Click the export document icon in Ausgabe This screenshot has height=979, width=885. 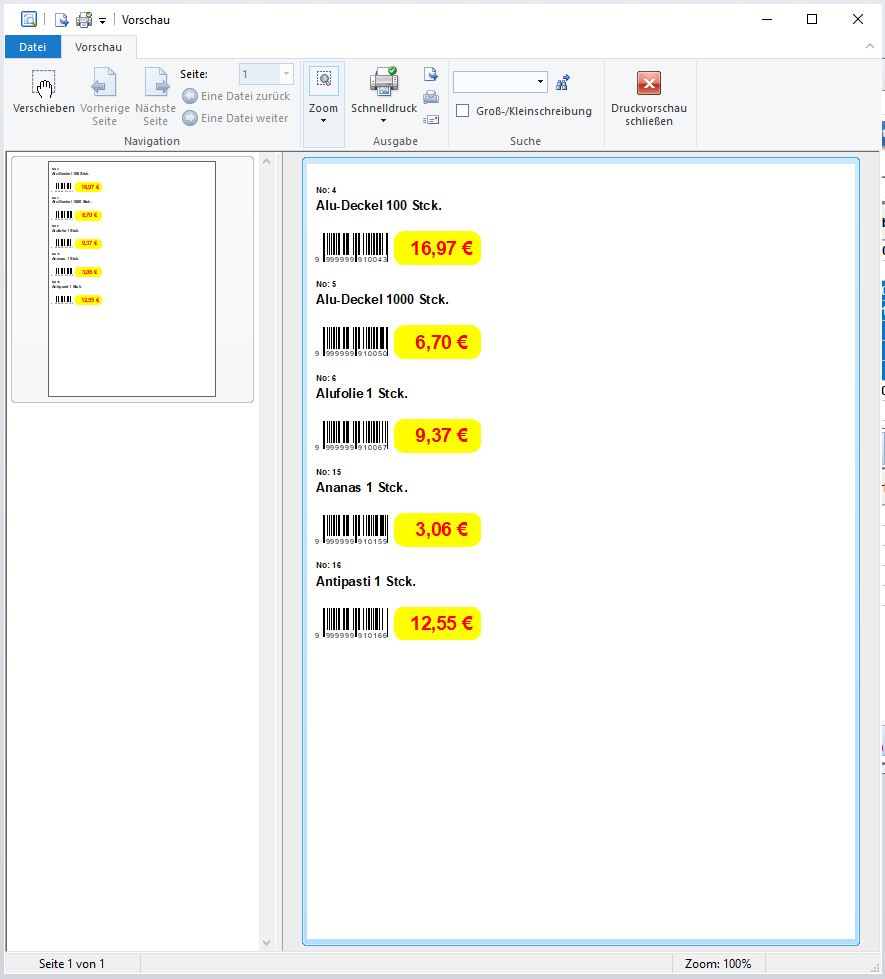point(431,75)
